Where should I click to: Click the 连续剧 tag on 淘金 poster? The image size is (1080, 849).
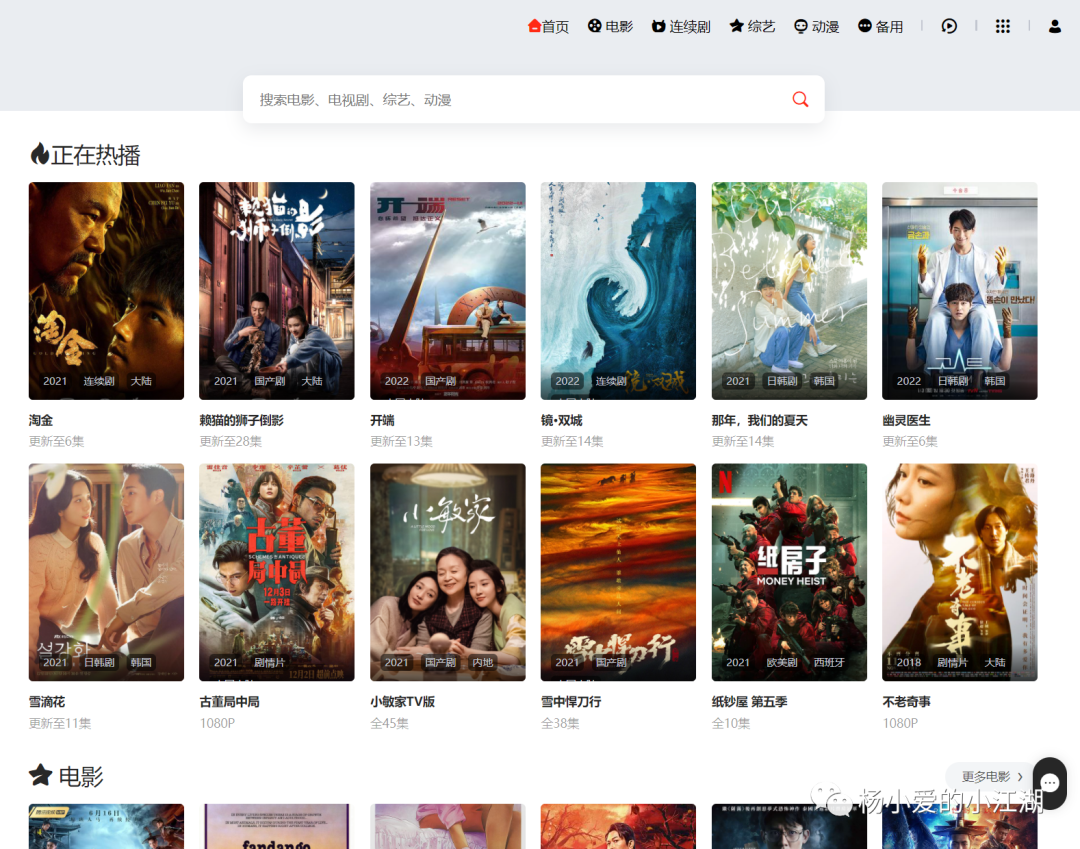pyautogui.click(x=98, y=381)
